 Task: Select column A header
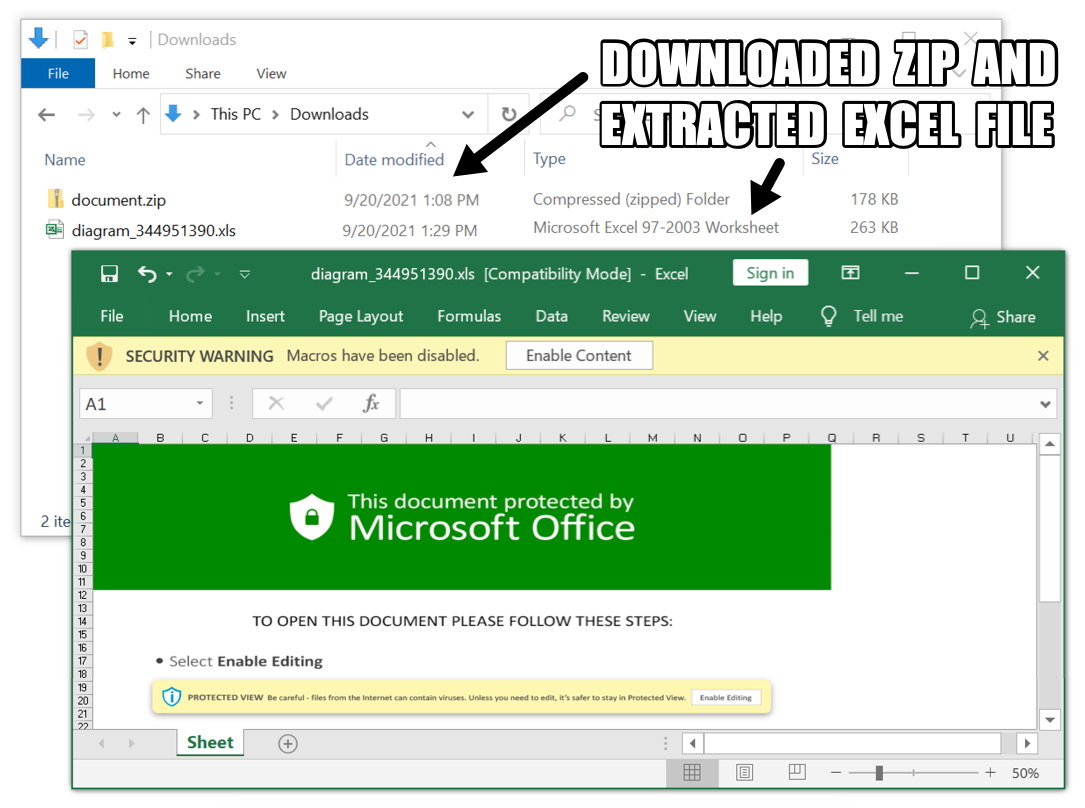[x=116, y=437]
